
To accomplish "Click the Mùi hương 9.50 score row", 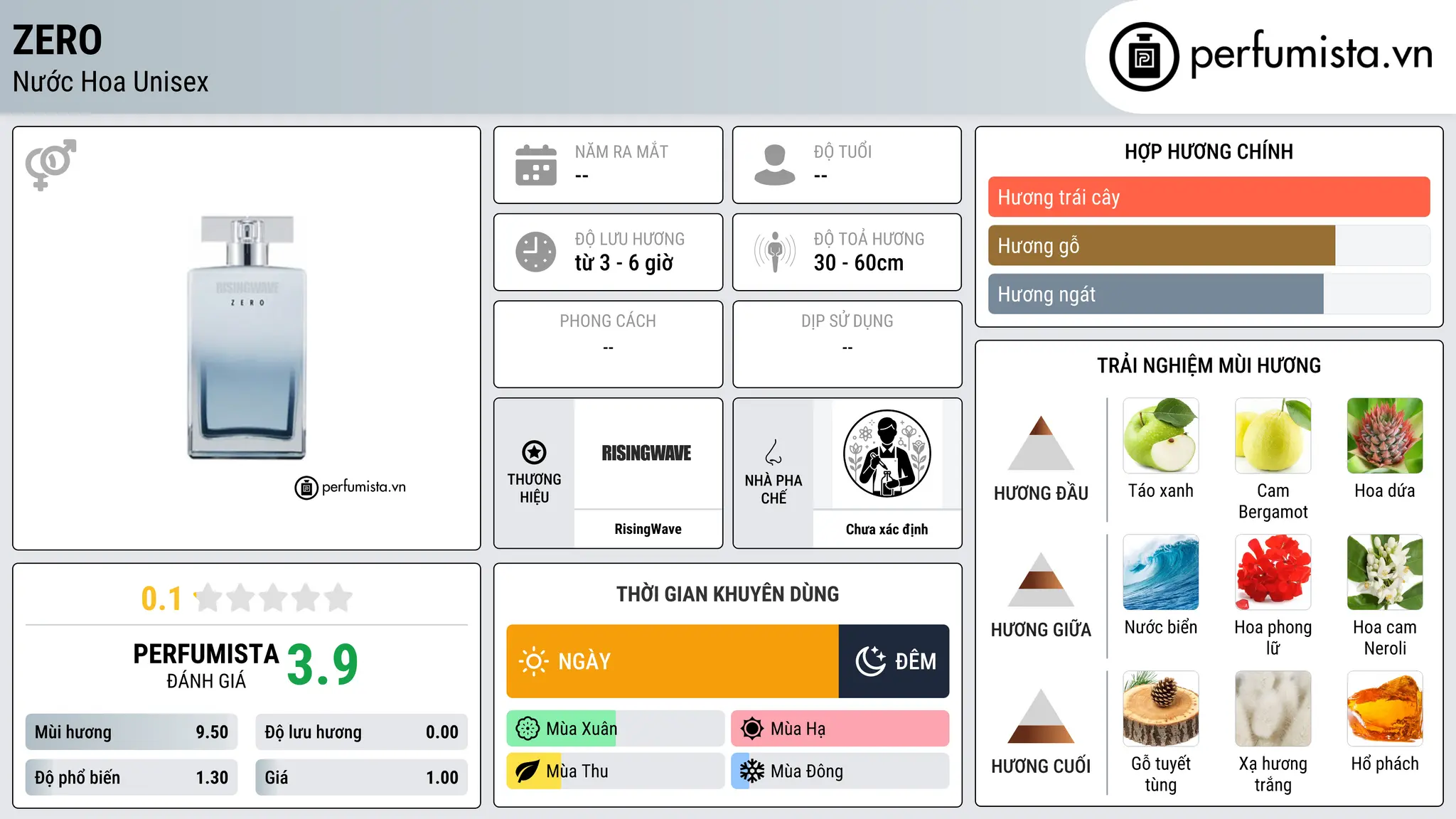I will [132, 732].
